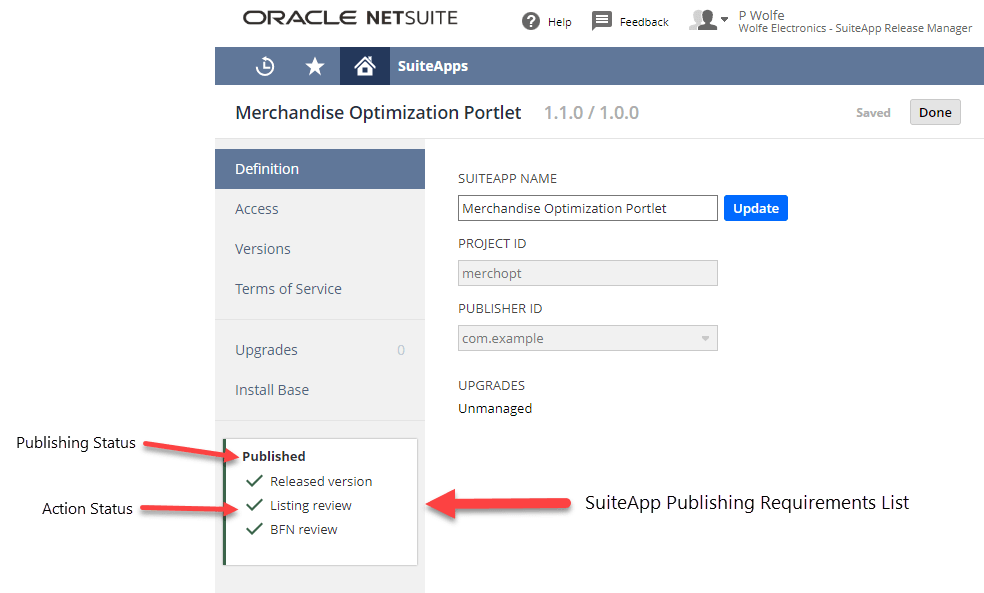984x593 pixels.
Task: Click into the SuiteApp Name field
Action: 587,208
